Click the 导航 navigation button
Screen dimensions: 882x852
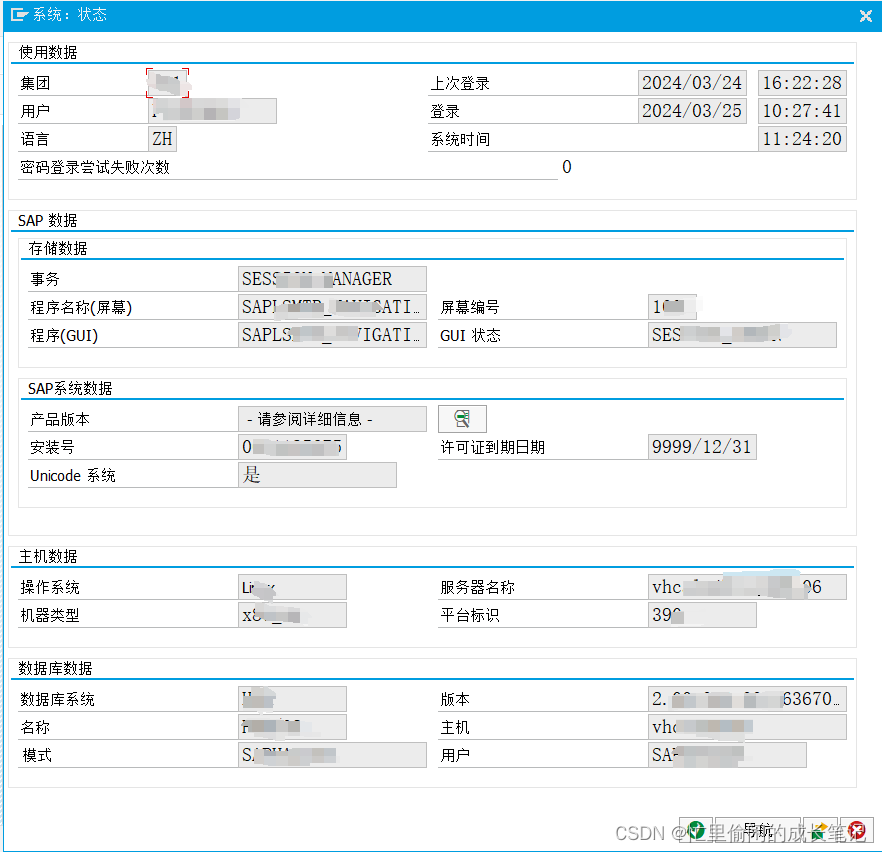coord(757,831)
